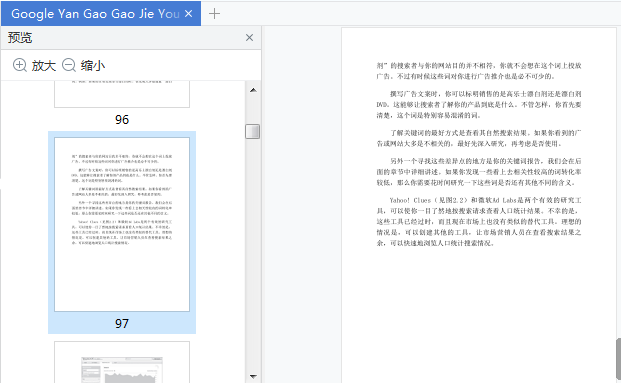Click the paragraph beginning 撰写广告文案时
Viewport: 621px width, 383px height.
[x=479, y=105]
